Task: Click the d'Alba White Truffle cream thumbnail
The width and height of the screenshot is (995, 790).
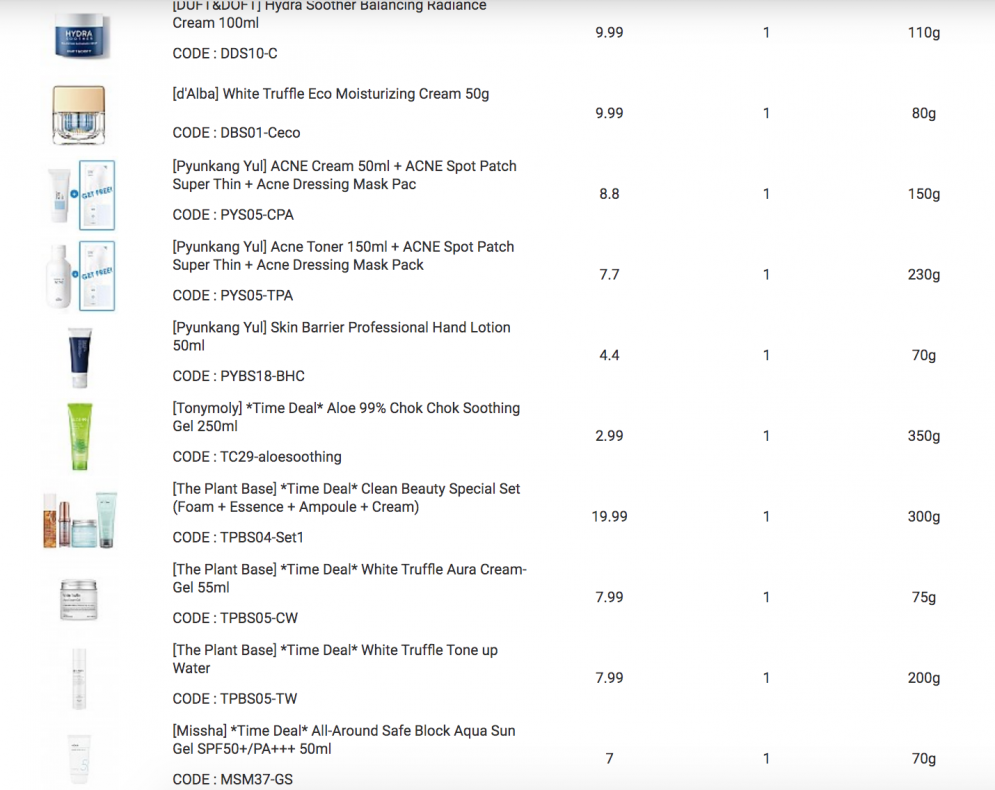Action: 79,115
